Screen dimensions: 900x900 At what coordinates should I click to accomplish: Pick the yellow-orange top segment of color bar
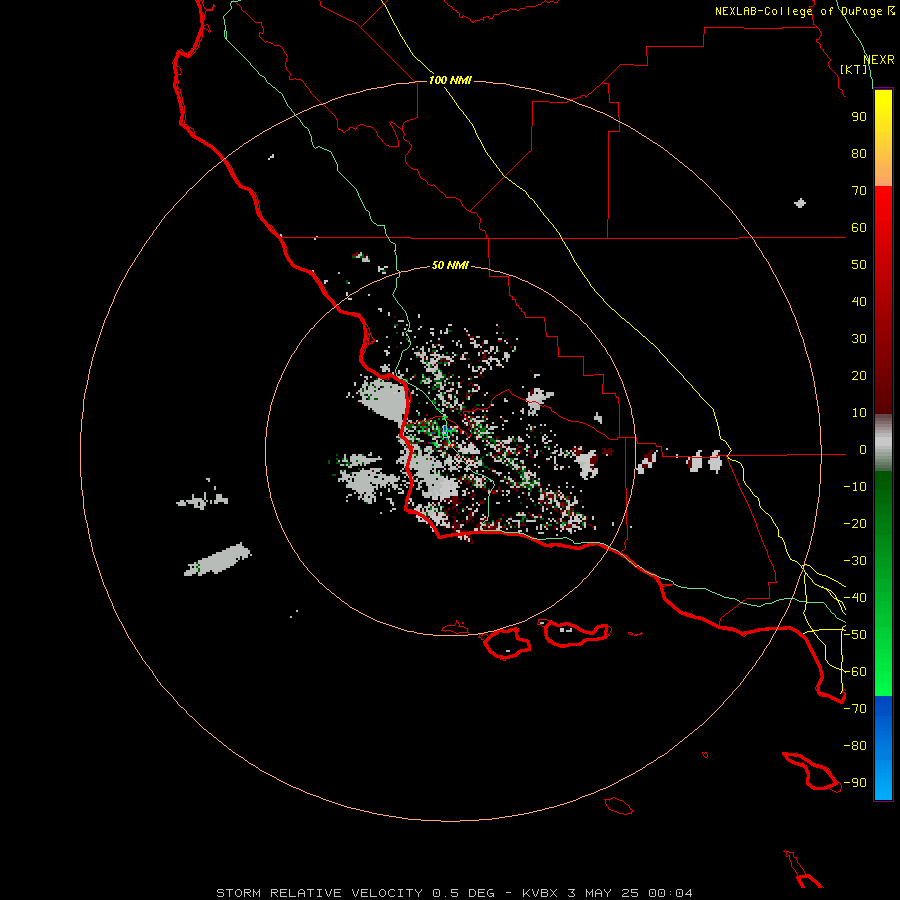click(x=883, y=138)
